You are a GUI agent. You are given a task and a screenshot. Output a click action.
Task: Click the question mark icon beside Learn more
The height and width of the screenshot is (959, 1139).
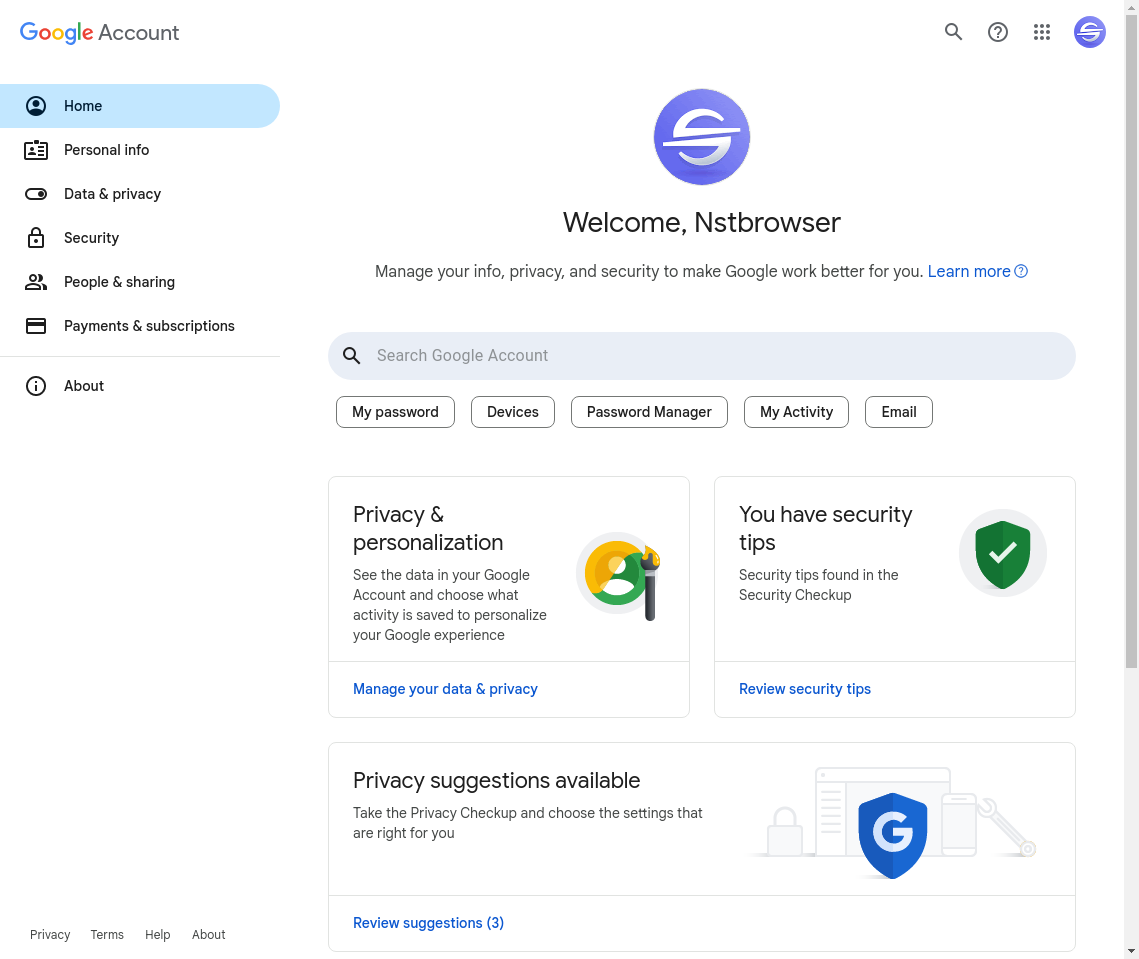coord(1021,271)
